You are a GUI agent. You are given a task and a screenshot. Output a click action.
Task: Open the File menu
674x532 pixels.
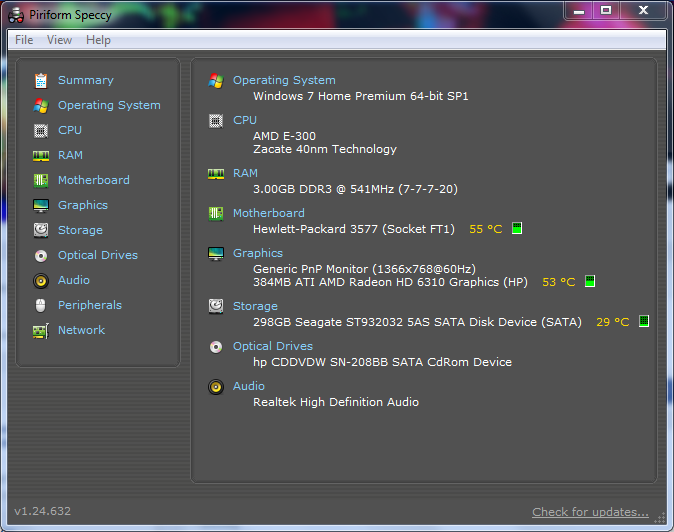24,40
